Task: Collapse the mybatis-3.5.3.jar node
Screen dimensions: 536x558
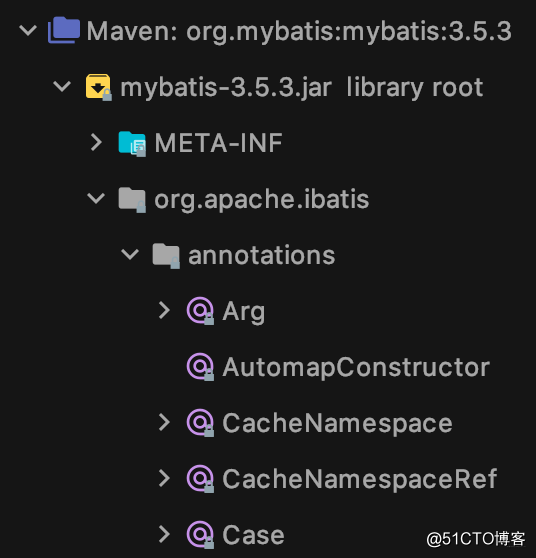Action: pyautogui.click(x=62, y=86)
